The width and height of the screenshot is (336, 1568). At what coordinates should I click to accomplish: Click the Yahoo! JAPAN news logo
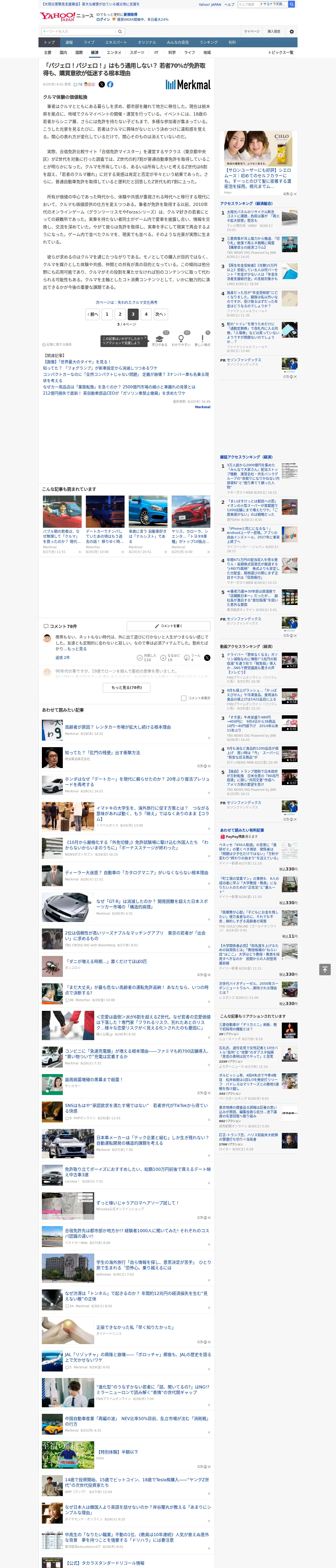coord(66,16)
